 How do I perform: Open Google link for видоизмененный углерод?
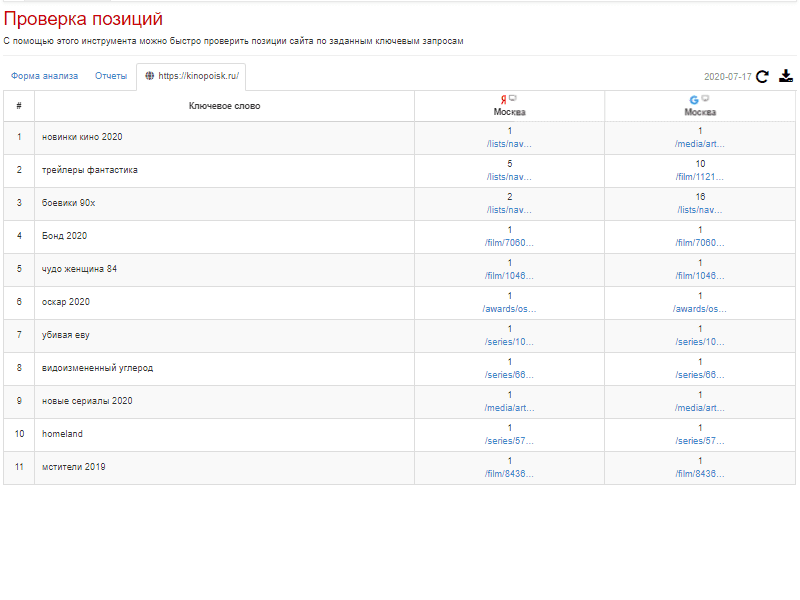point(700,375)
